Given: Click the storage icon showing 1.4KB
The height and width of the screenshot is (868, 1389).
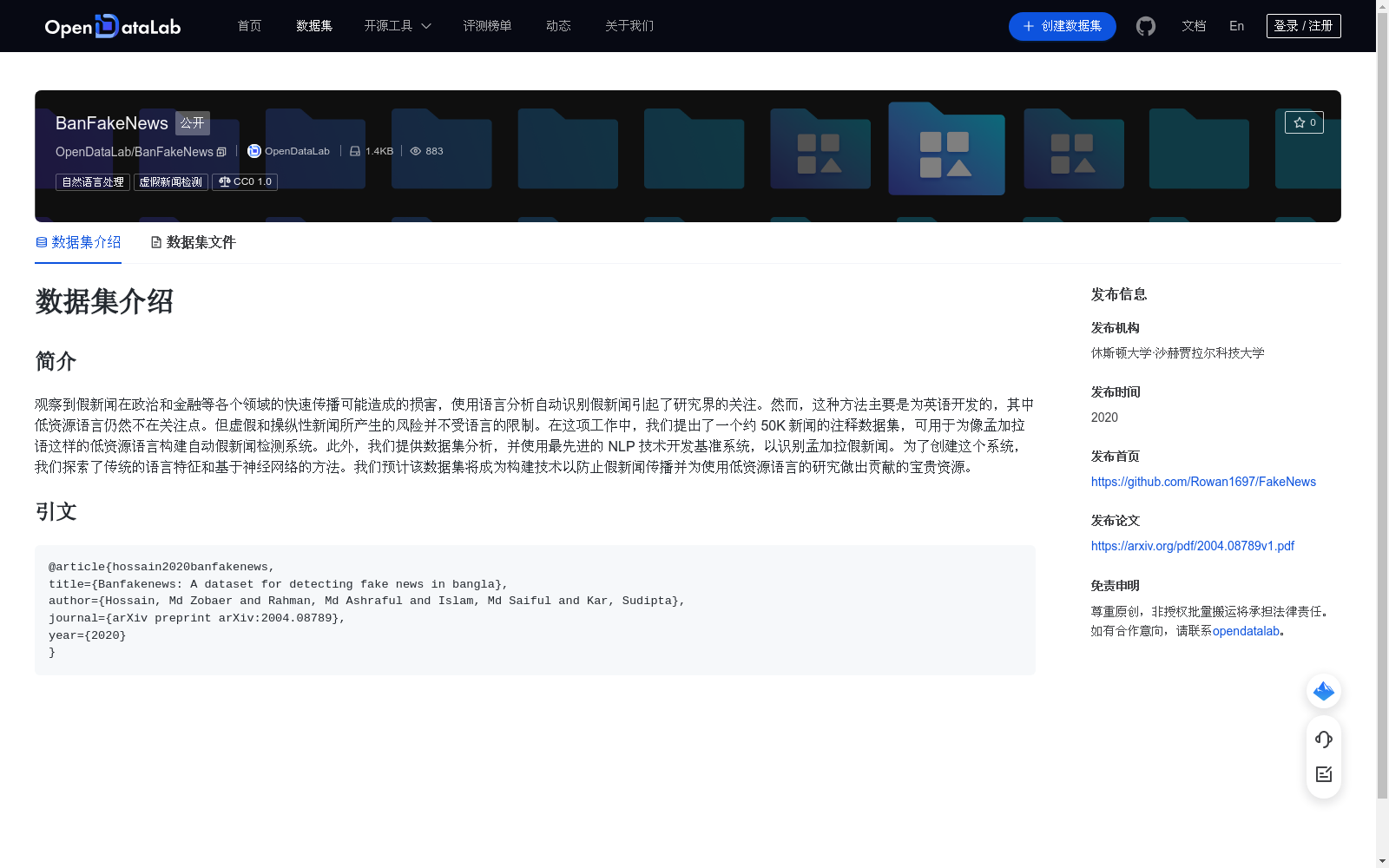Looking at the screenshot, I should click(x=353, y=151).
